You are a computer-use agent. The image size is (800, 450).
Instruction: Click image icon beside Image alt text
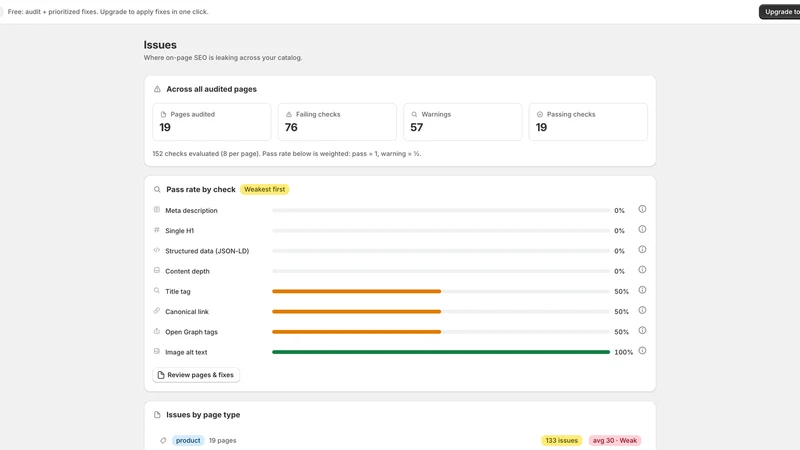157,352
